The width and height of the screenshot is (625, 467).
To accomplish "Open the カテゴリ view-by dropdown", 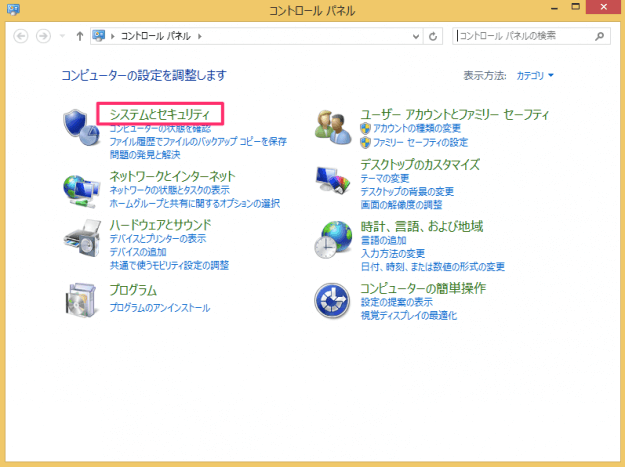I will pyautogui.click(x=535, y=75).
